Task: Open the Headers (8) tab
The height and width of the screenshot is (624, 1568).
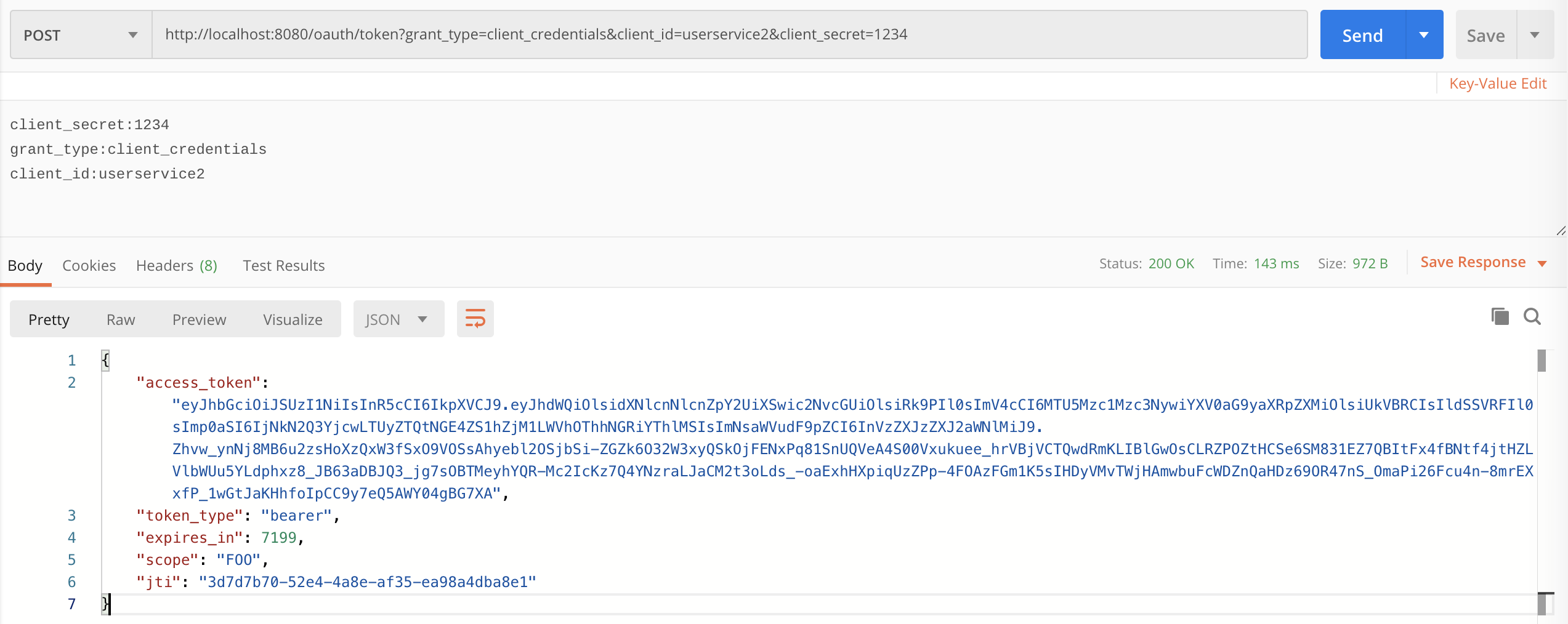Action: pos(176,266)
